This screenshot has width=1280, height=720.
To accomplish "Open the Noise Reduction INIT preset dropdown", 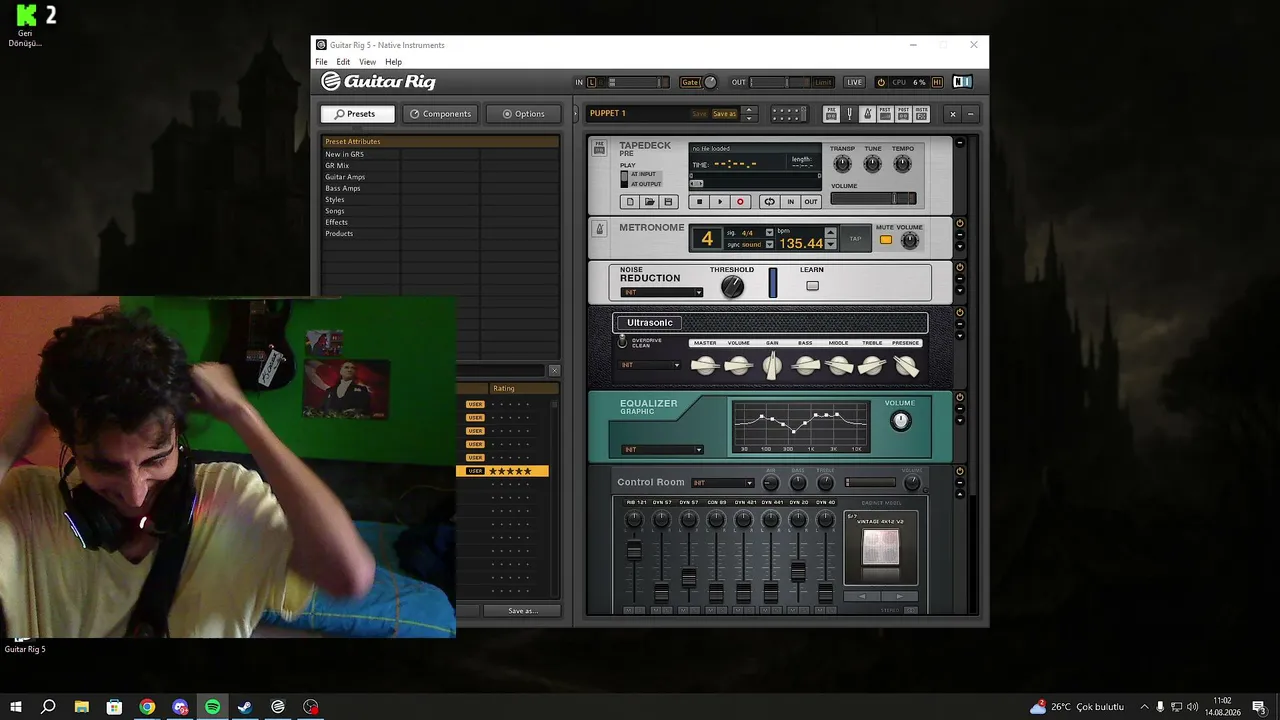I will [662, 292].
